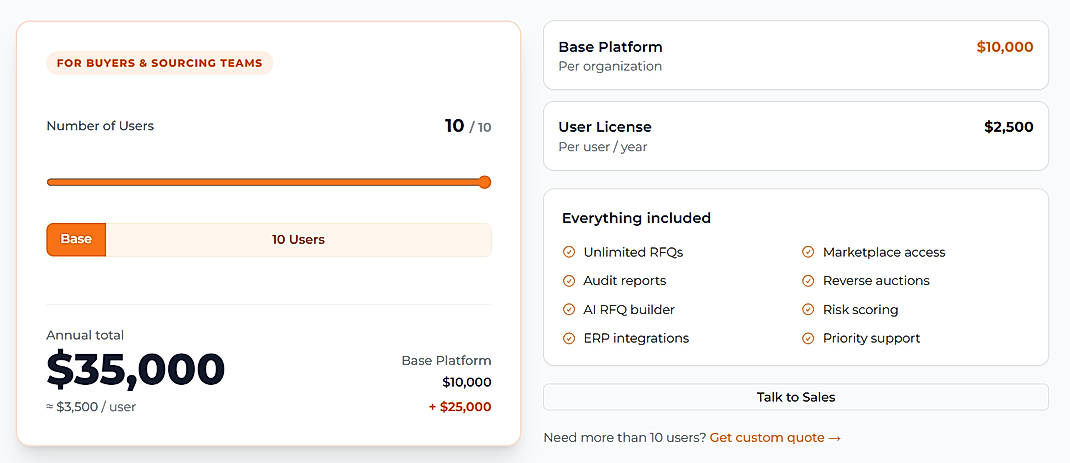Click the ≈ $3,500 / user text
The height and width of the screenshot is (463, 1070).
pos(91,407)
